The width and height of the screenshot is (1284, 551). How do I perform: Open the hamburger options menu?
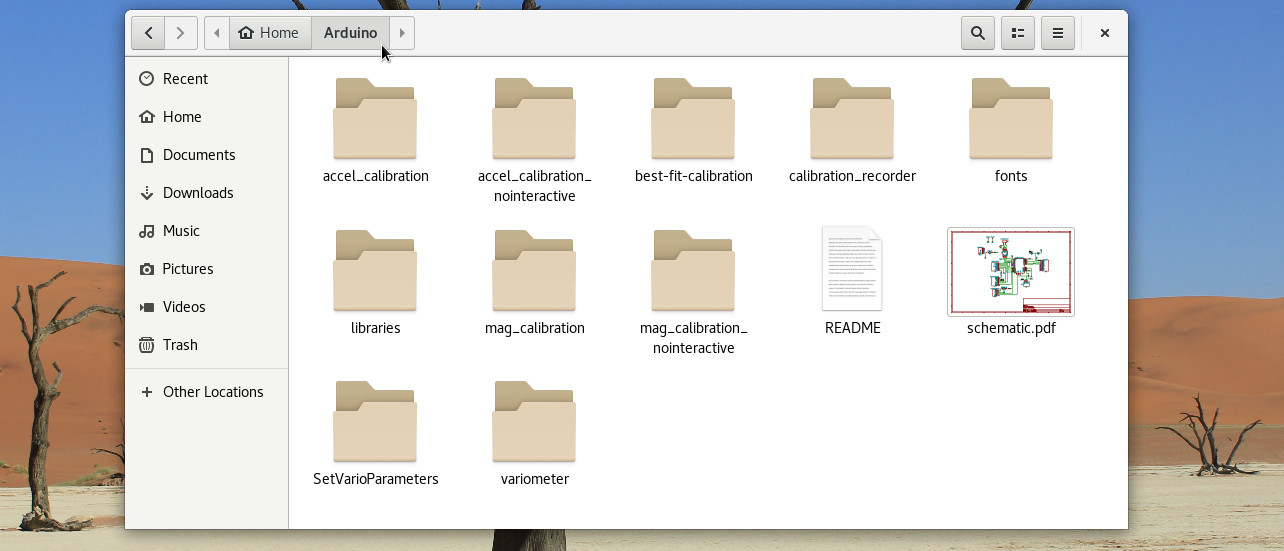point(1057,33)
